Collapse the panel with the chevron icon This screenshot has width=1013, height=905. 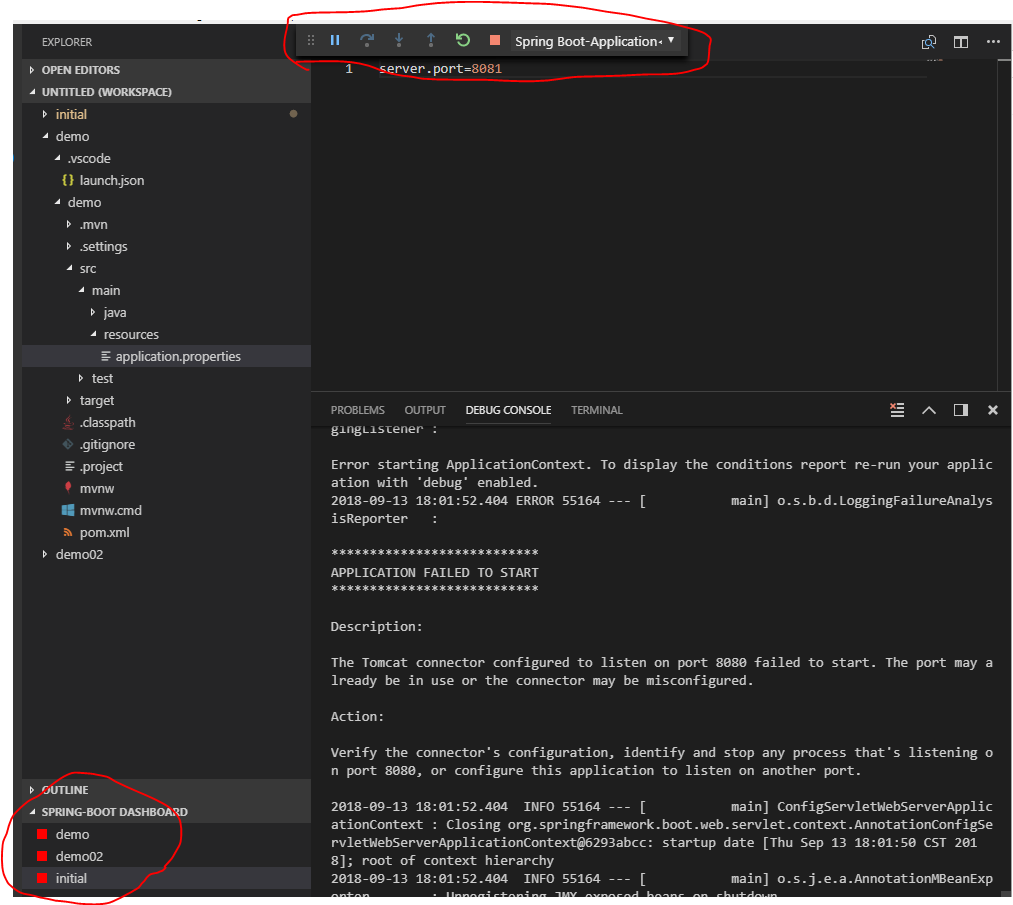(x=929, y=409)
